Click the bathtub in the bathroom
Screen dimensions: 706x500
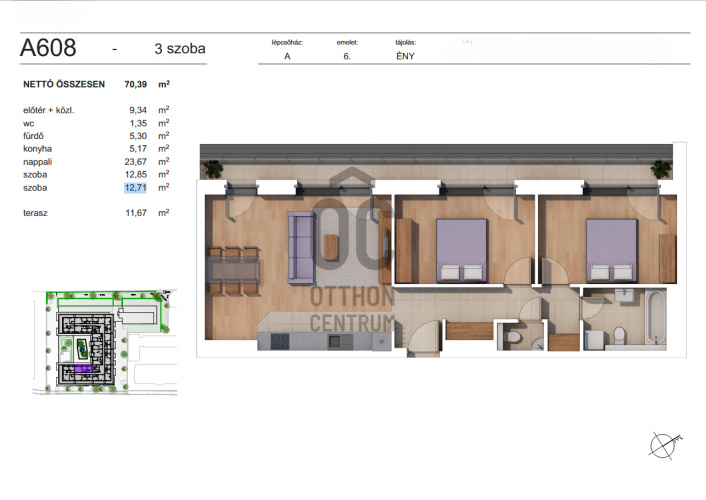pos(657,318)
